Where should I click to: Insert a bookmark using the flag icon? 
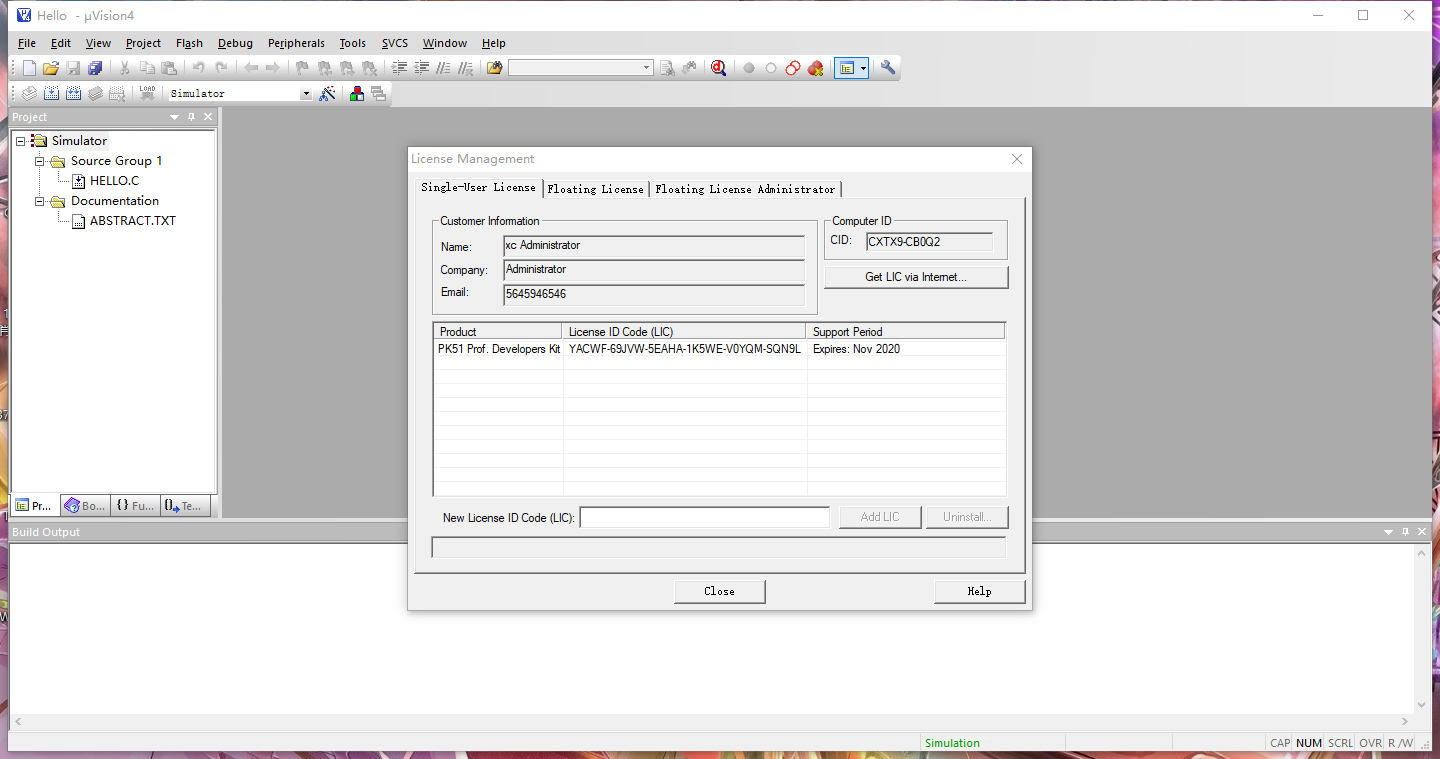click(x=303, y=68)
